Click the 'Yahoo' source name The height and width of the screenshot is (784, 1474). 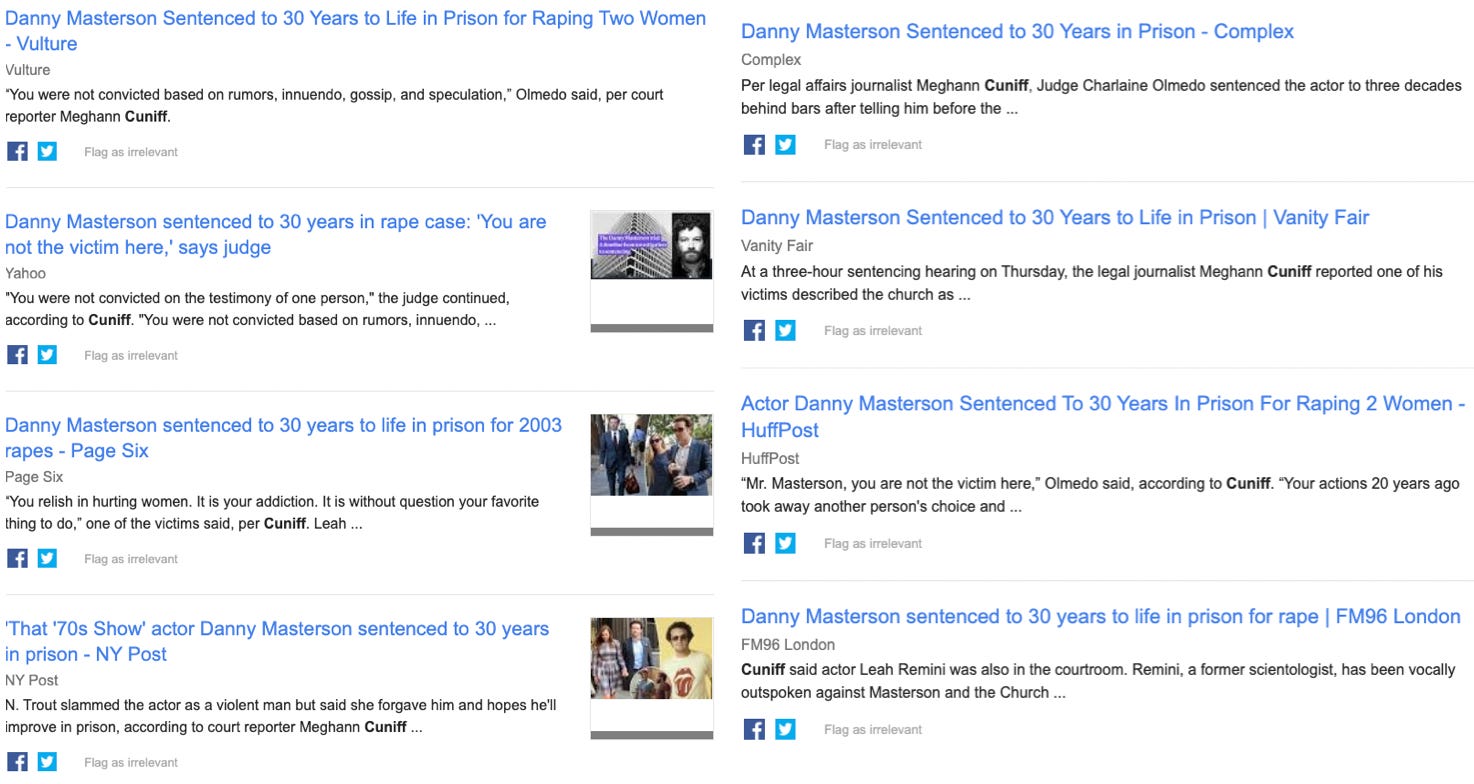[25, 273]
